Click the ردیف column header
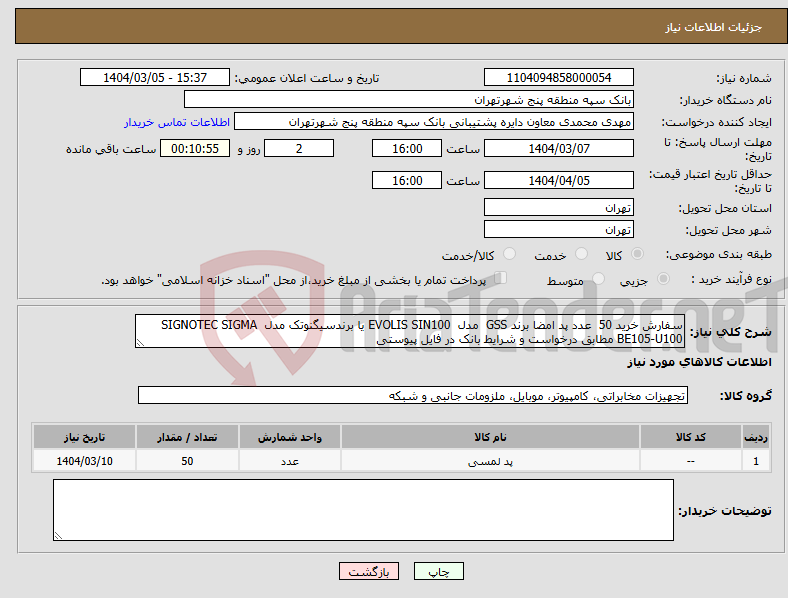 [756, 437]
